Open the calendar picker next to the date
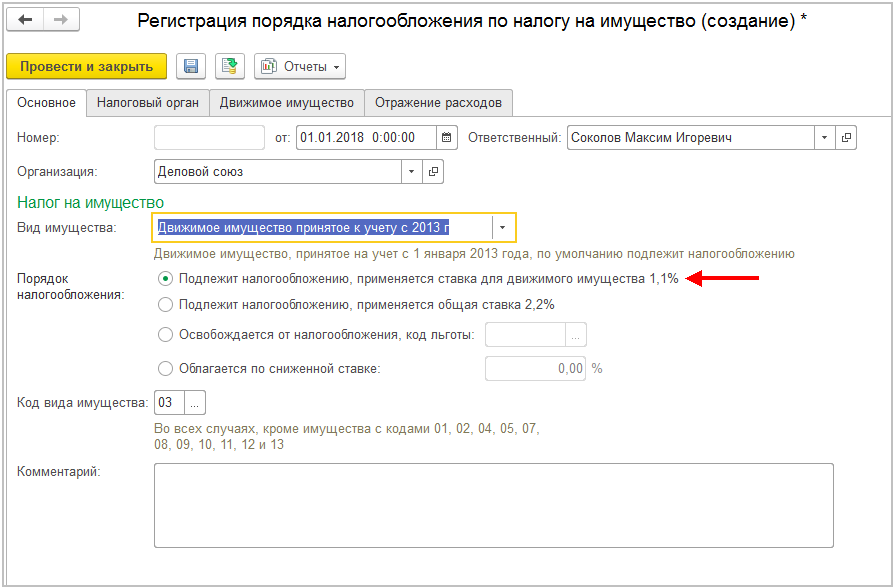 (x=446, y=138)
